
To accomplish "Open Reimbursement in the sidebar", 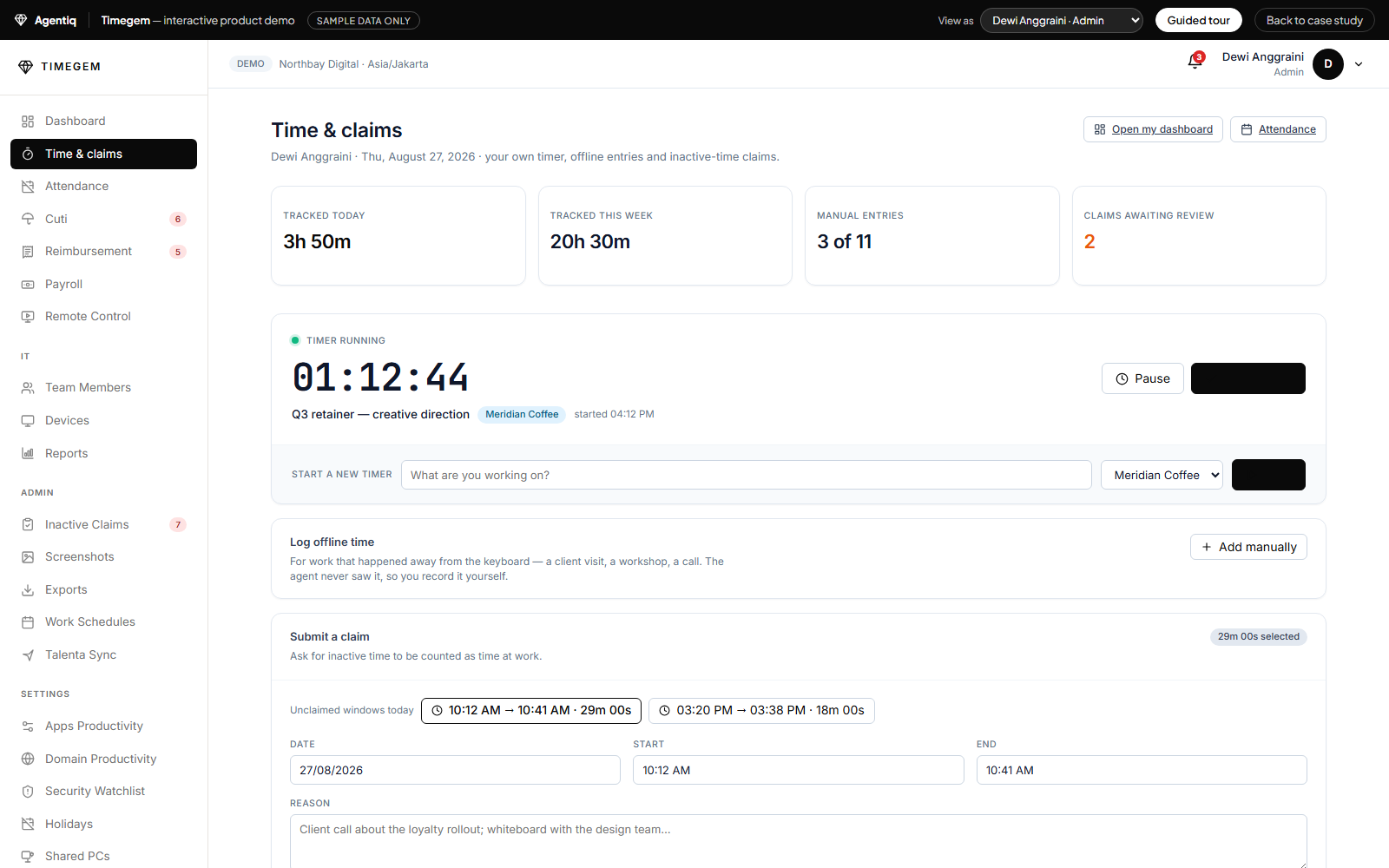I will [103, 252].
